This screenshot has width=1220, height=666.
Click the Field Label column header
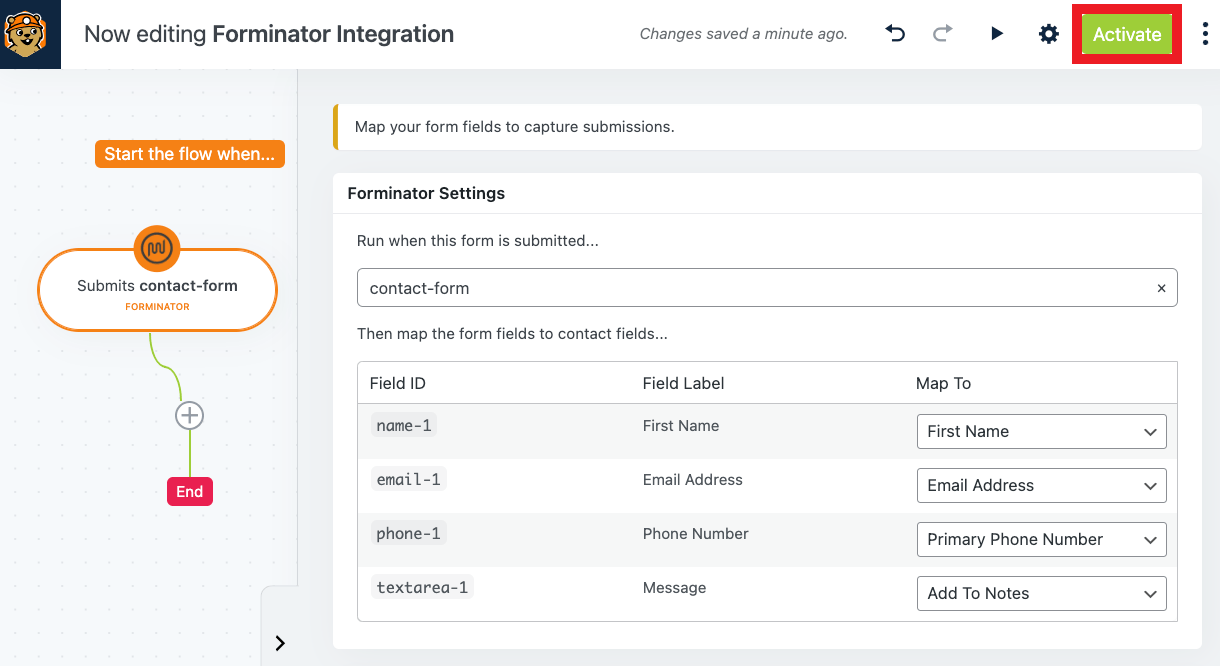click(x=683, y=383)
